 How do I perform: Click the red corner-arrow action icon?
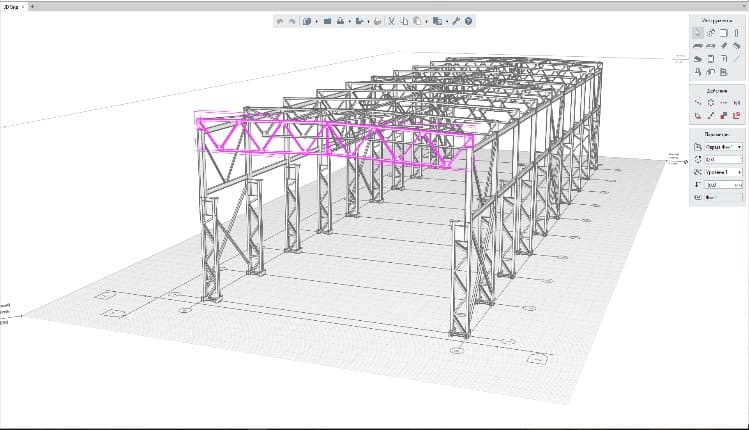698,116
